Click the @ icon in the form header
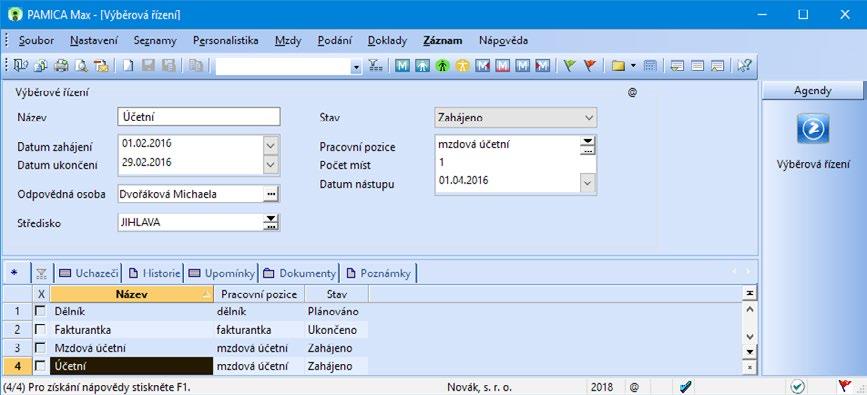Image resolution: width=867 pixels, height=395 pixels. (633, 93)
